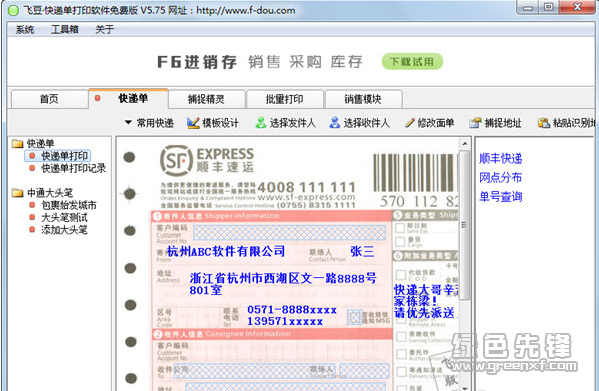Click the recipient 联络人 hatched field
This screenshot has height=391, width=599.
coord(364,371)
